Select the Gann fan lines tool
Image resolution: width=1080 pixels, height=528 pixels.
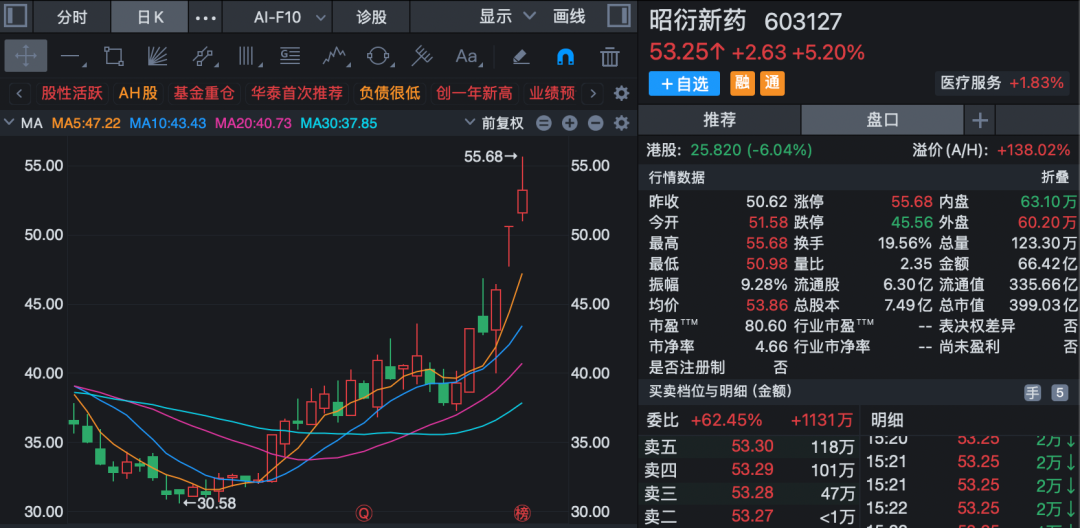(x=158, y=56)
